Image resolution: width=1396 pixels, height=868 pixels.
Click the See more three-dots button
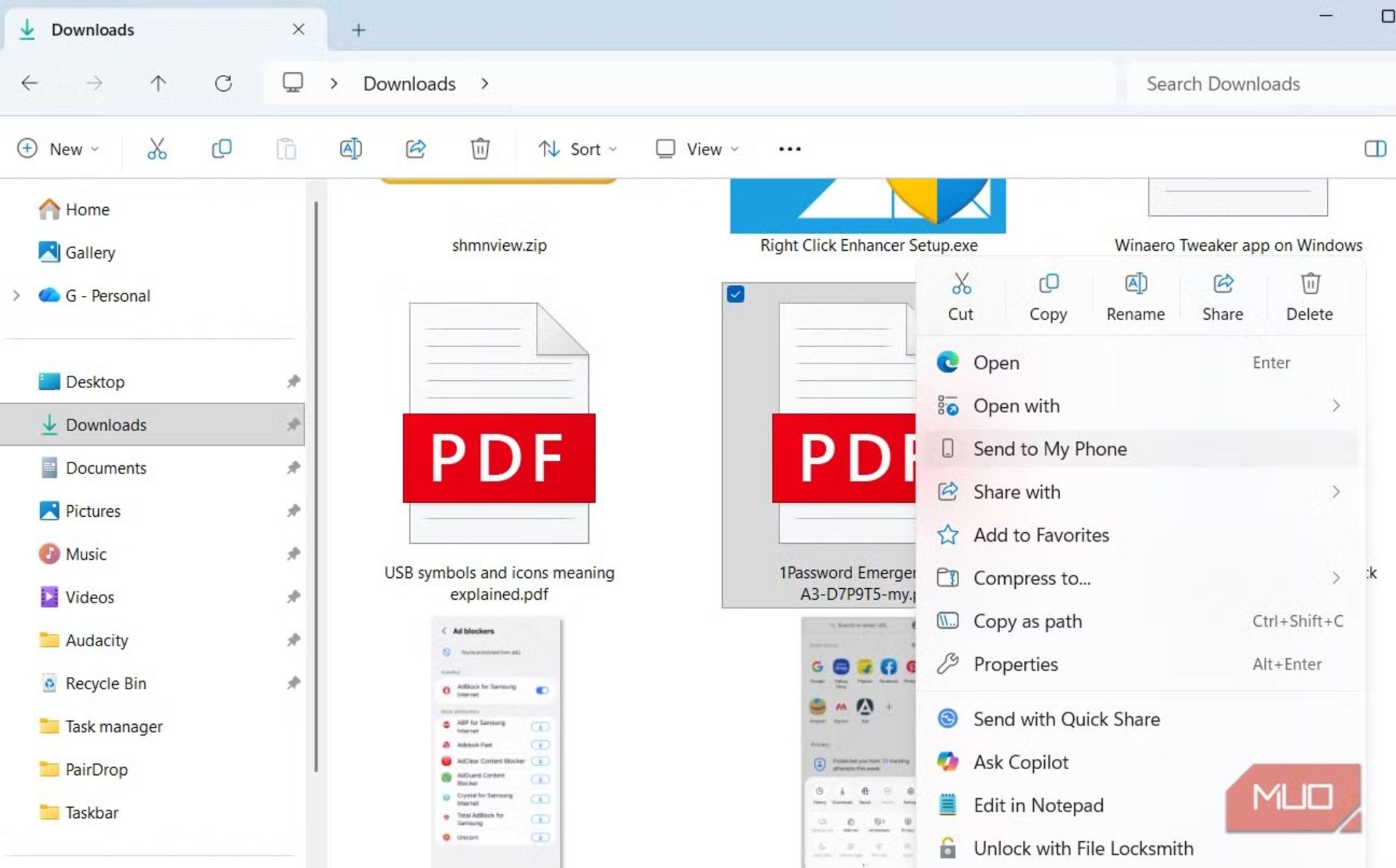coord(790,149)
